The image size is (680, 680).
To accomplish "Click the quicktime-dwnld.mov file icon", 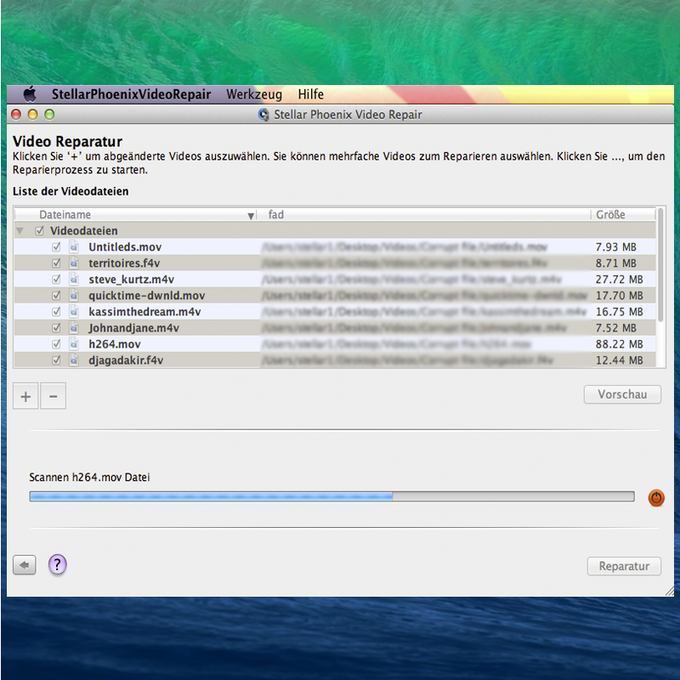I will pyautogui.click(x=74, y=295).
